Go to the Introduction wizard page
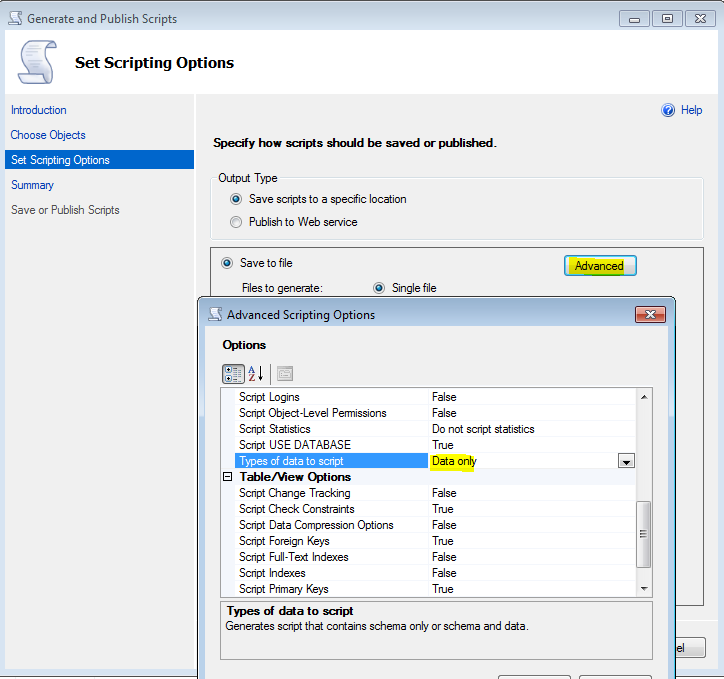Screen dimensions: 724x679 pos(39,110)
